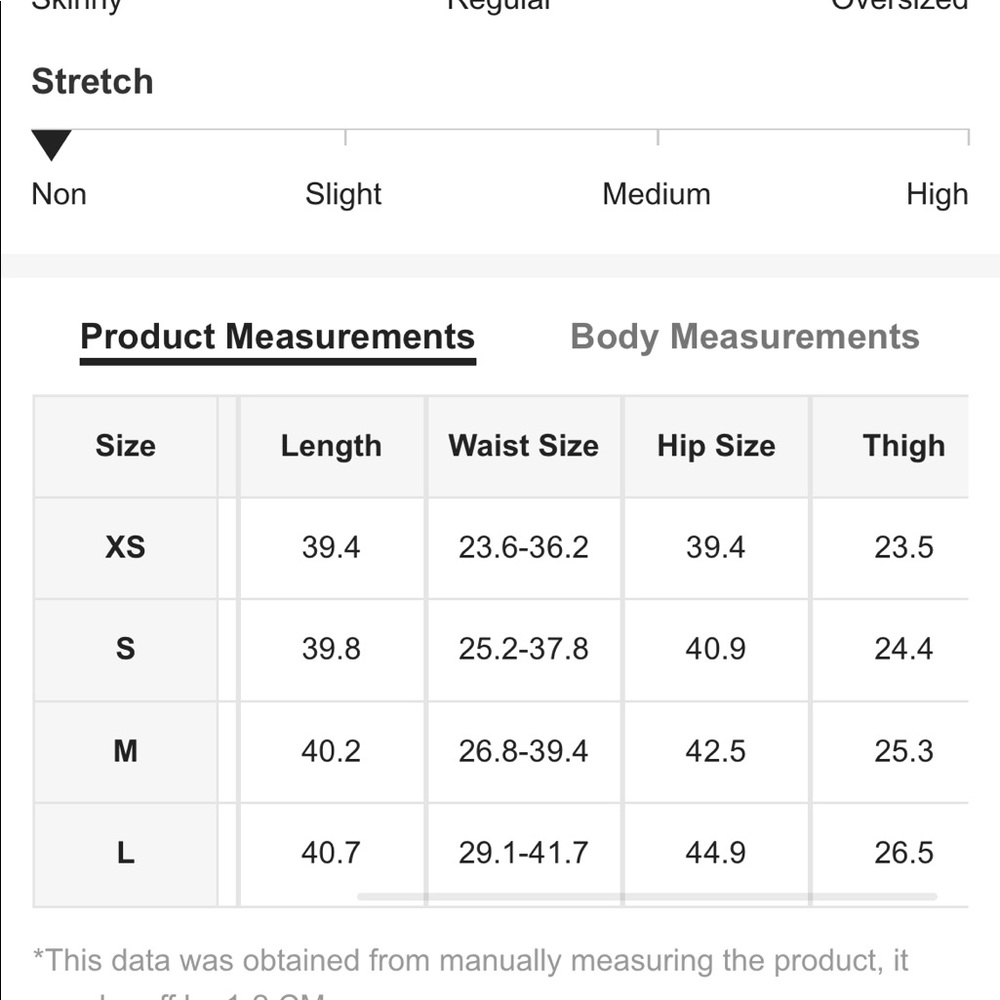The width and height of the screenshot is (1000, 1000).
Task: Click the Medium stretch level label
Action: point(656,194)
